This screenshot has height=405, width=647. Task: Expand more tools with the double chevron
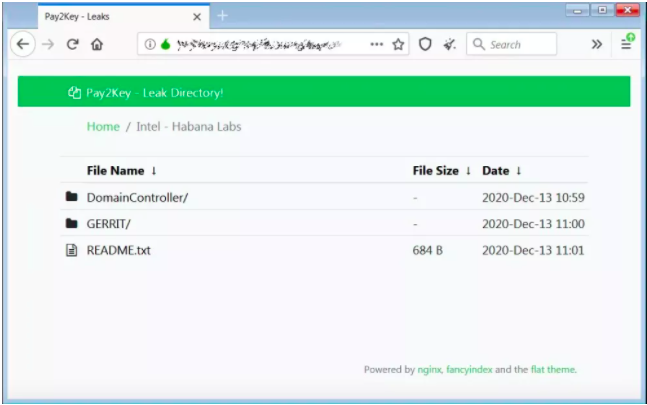click(597, 44)
